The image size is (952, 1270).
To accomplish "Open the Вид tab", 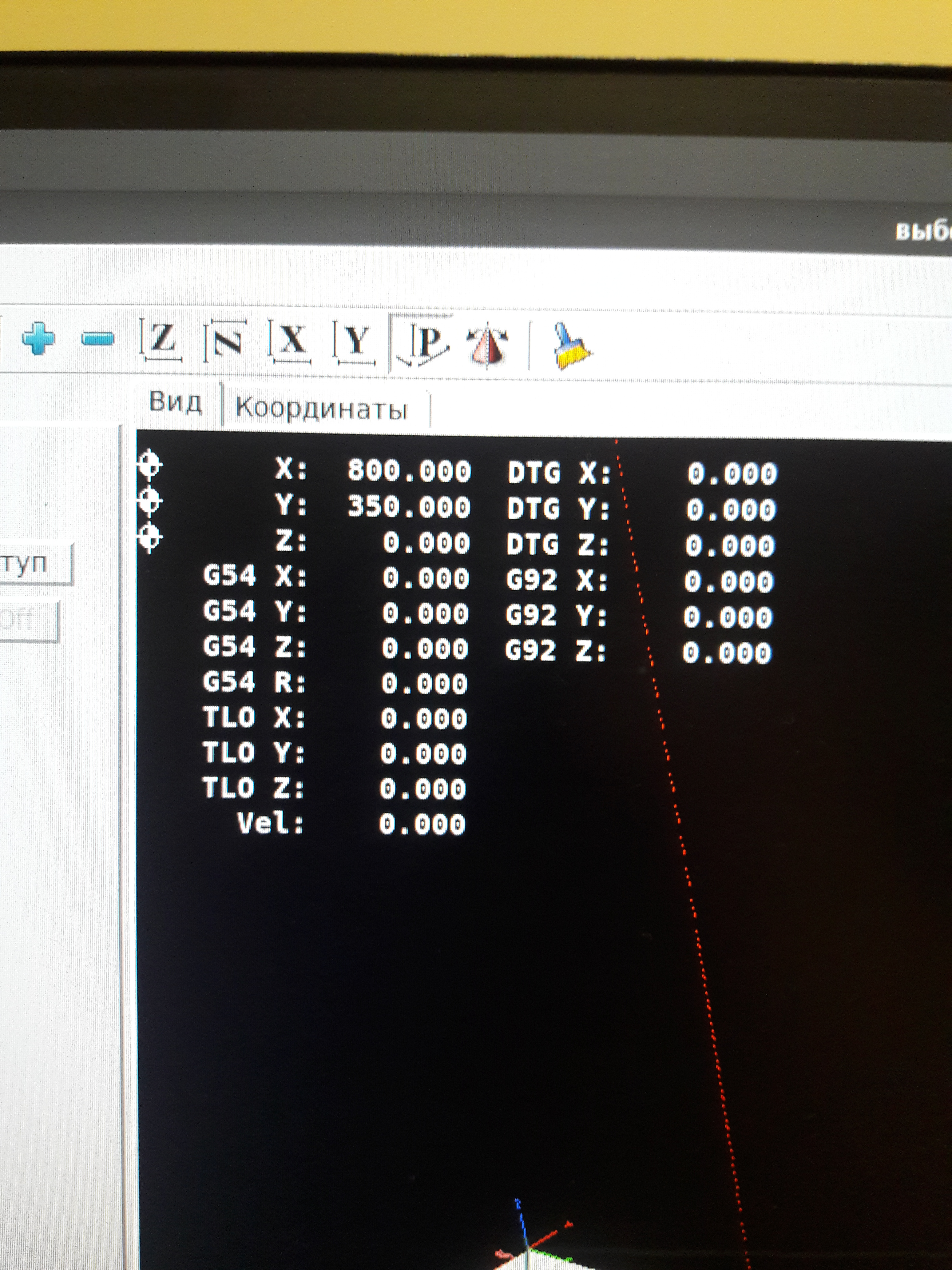I will 176,402.
